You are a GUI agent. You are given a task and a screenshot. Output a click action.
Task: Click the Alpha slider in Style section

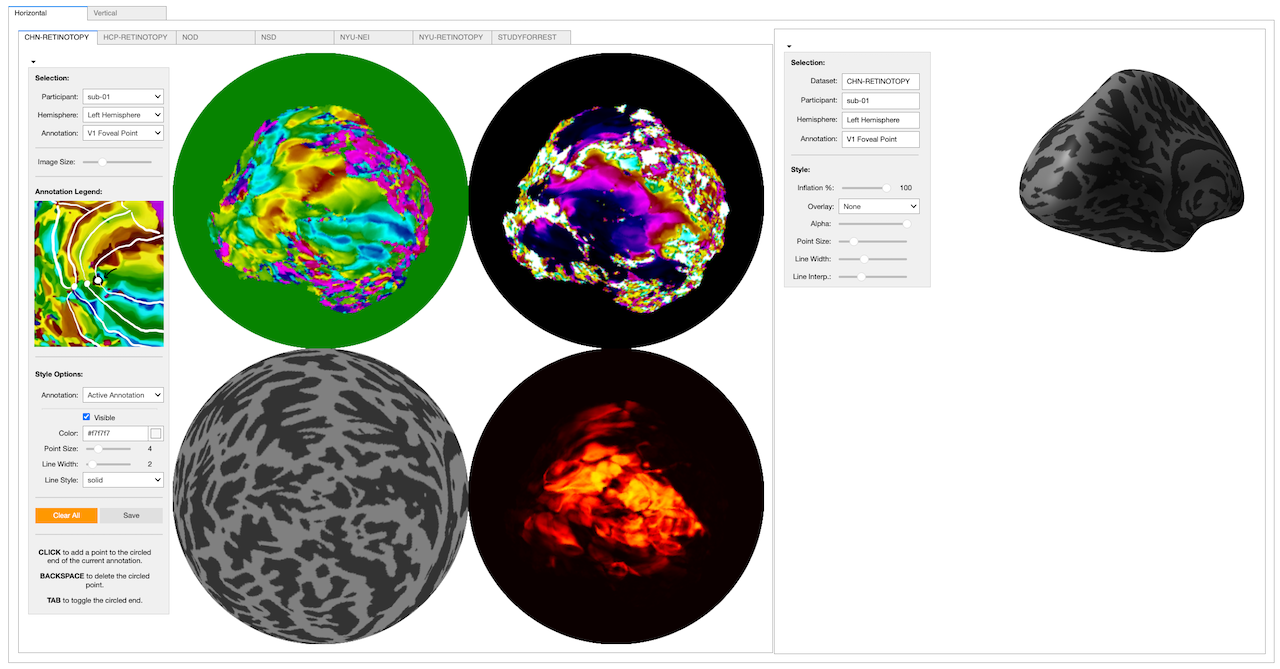(906, 224)
